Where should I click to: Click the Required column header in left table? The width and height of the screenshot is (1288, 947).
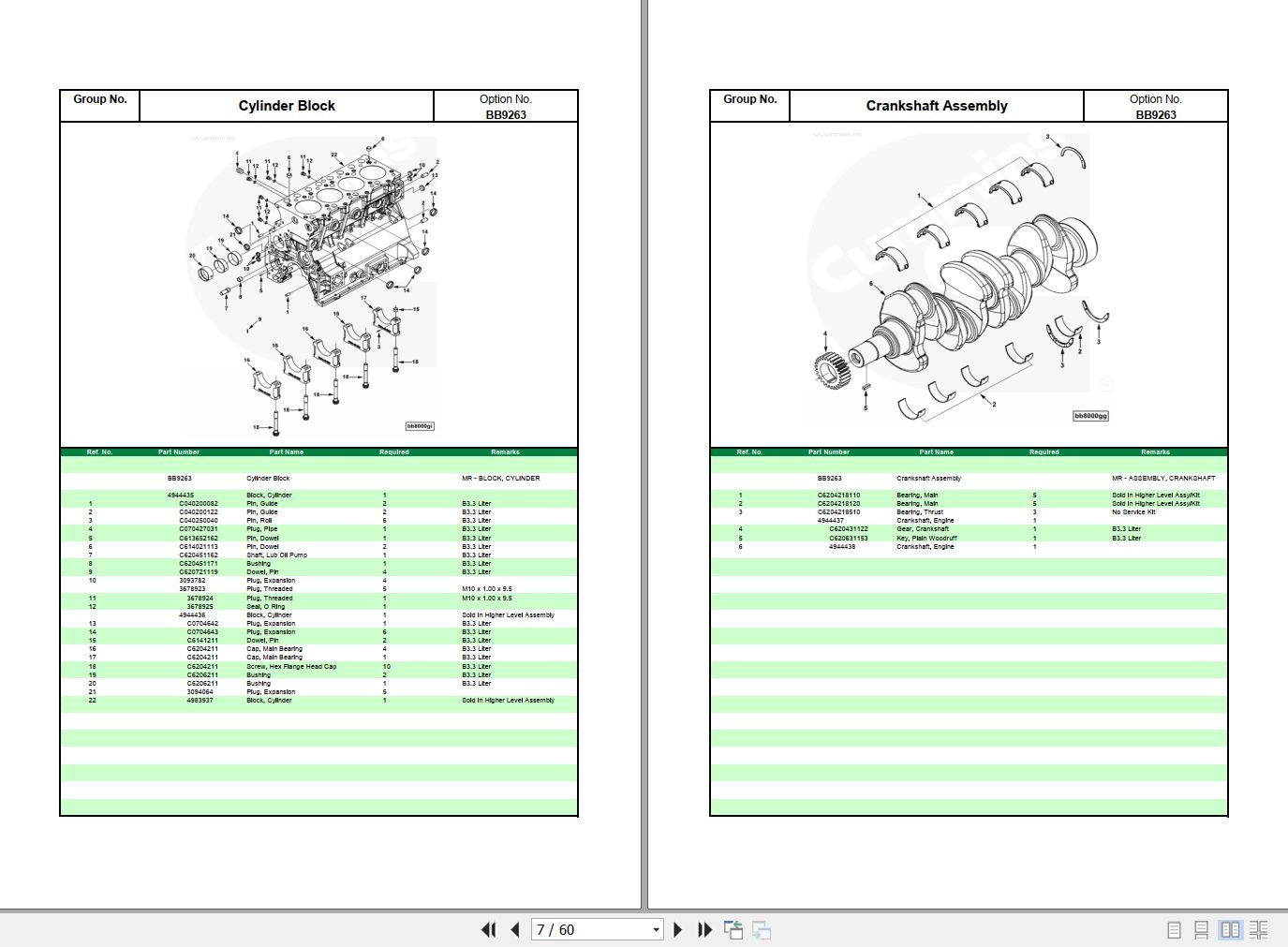click(x=393, y=452)
